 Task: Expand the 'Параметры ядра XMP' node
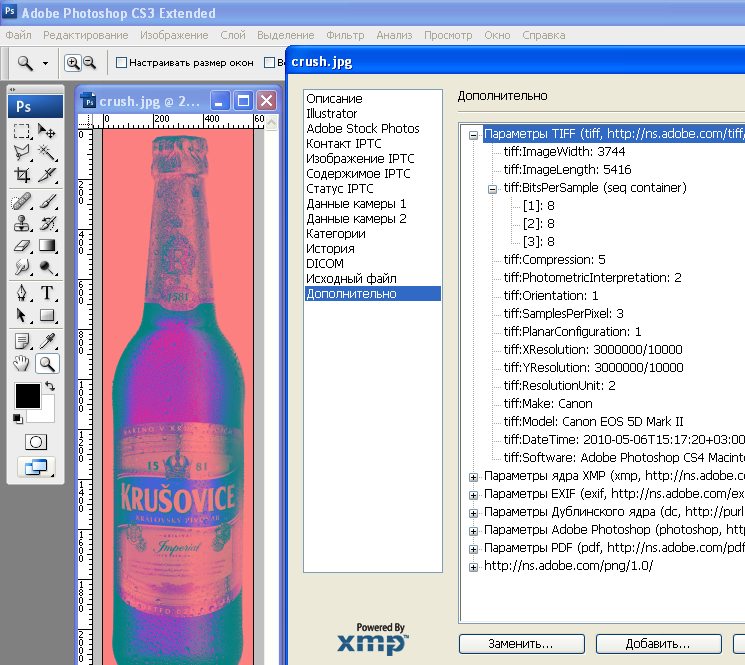click(x=473, y=477)
